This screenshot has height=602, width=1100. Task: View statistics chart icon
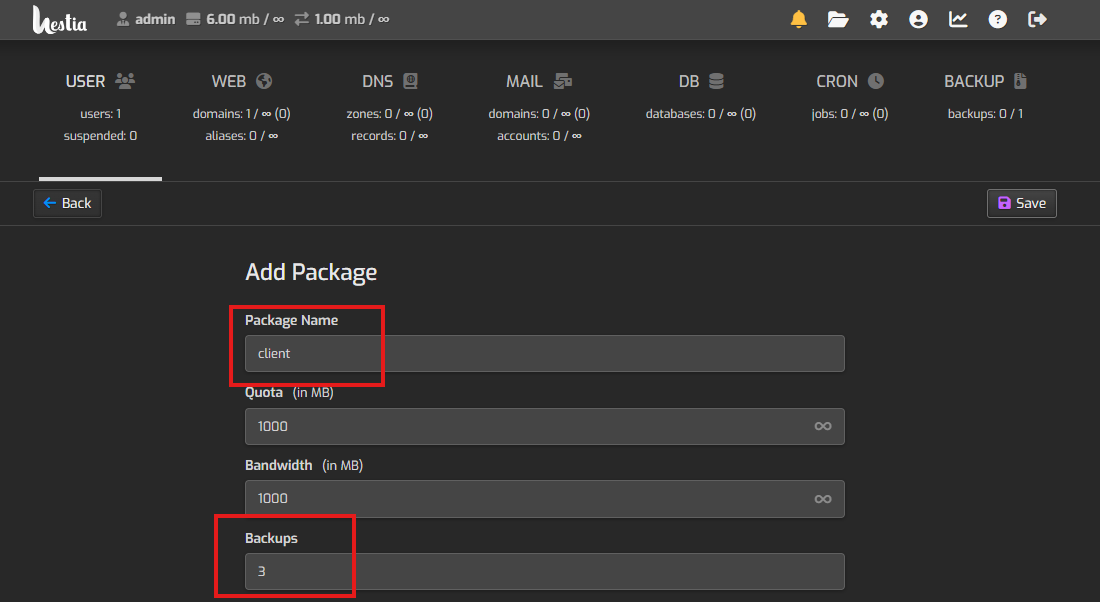(958, 20)
